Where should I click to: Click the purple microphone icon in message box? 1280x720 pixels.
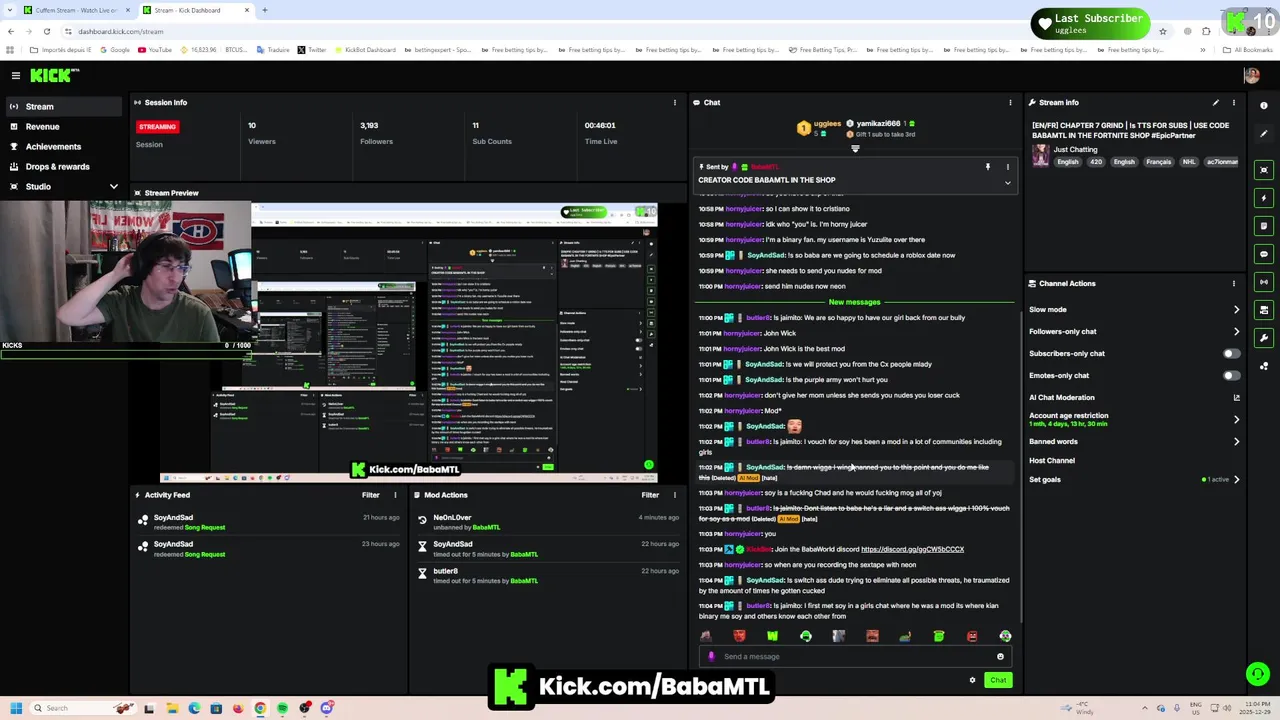[x=711, y=657]
